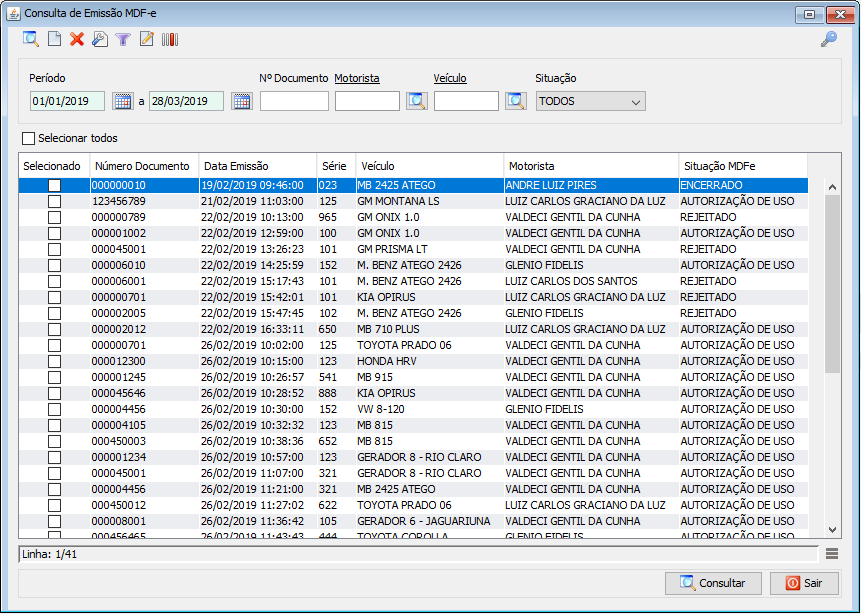Select the ANDRE LUIZ PIRES driver cell
Screen dimensions: 861x614
pyautogui.click(x=591, y=186)
